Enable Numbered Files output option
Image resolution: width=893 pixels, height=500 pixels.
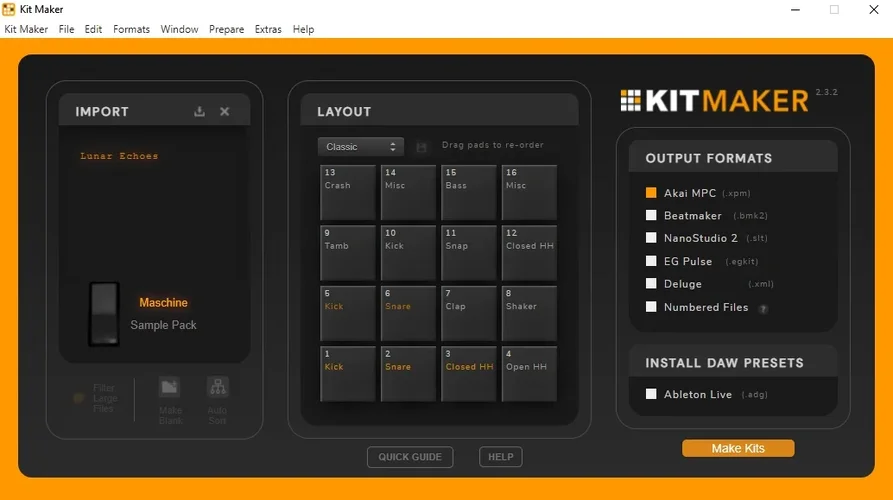(x=651, y=307)
